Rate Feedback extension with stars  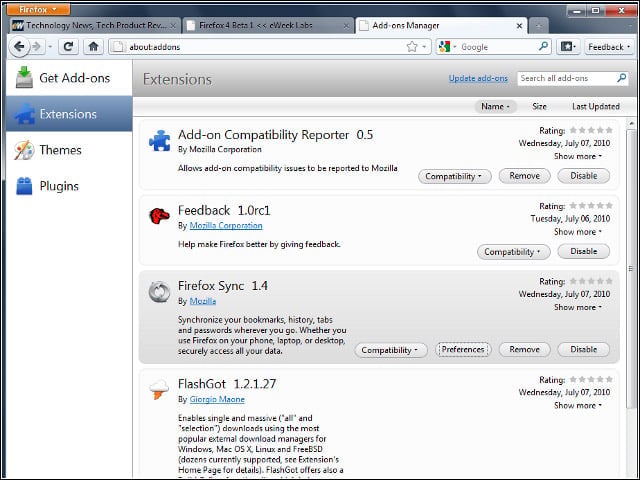coord(591,206)
